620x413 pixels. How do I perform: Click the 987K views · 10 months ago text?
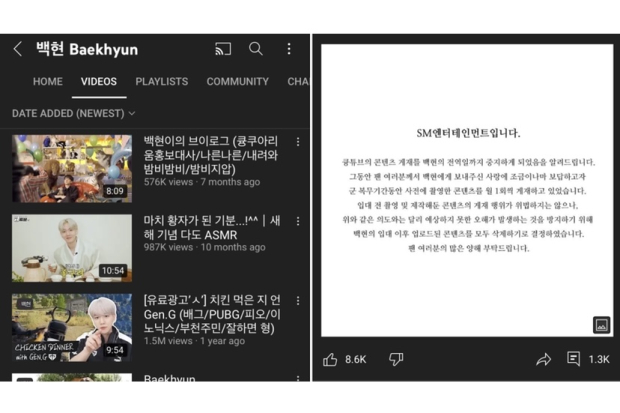click(205, 247)
